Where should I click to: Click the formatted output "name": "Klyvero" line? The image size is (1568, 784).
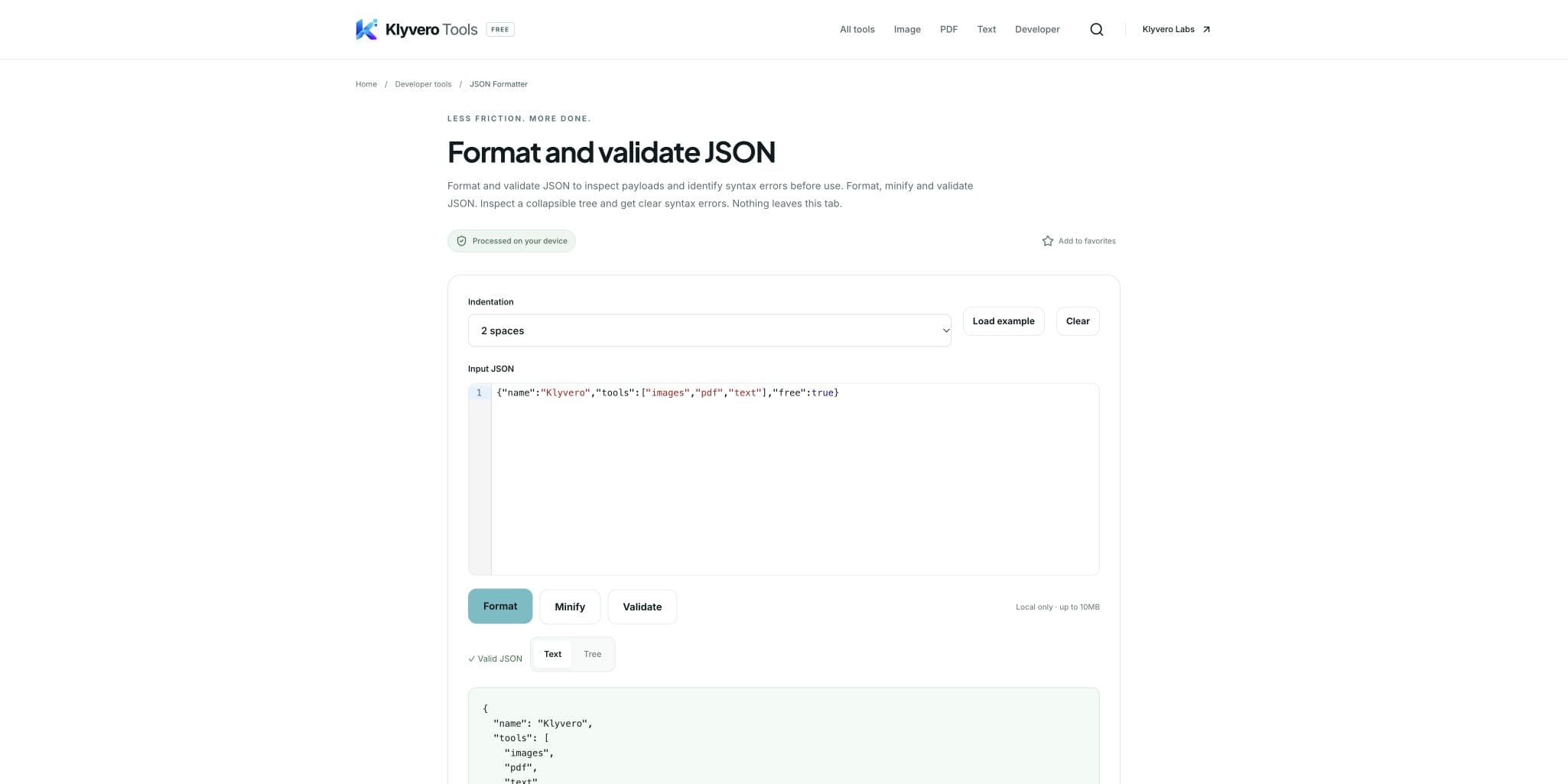[x=543, y=724]
